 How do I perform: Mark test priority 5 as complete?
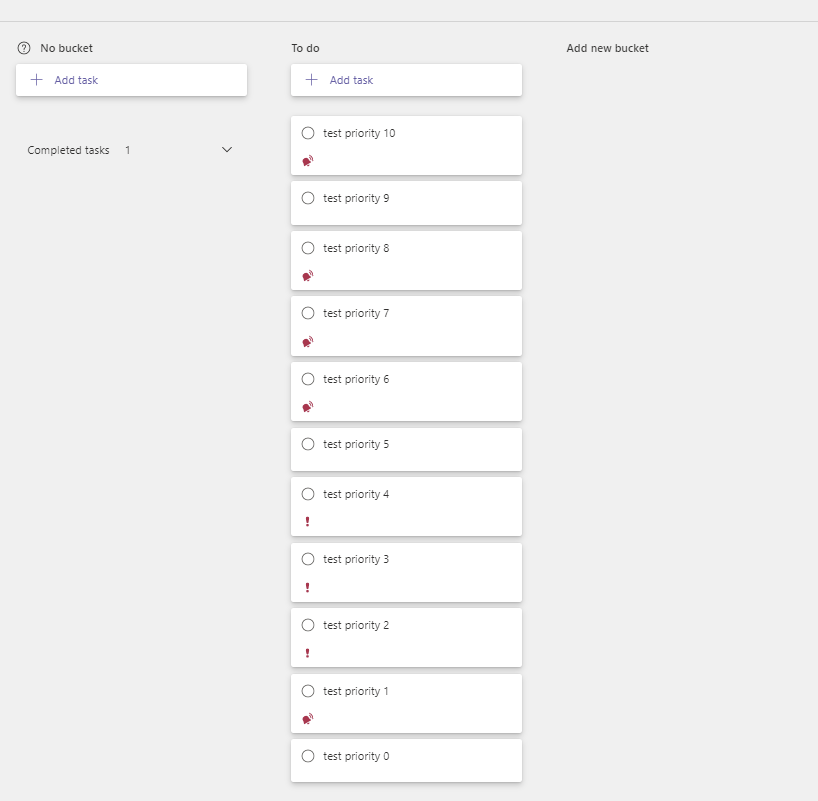tap(308, 444)
